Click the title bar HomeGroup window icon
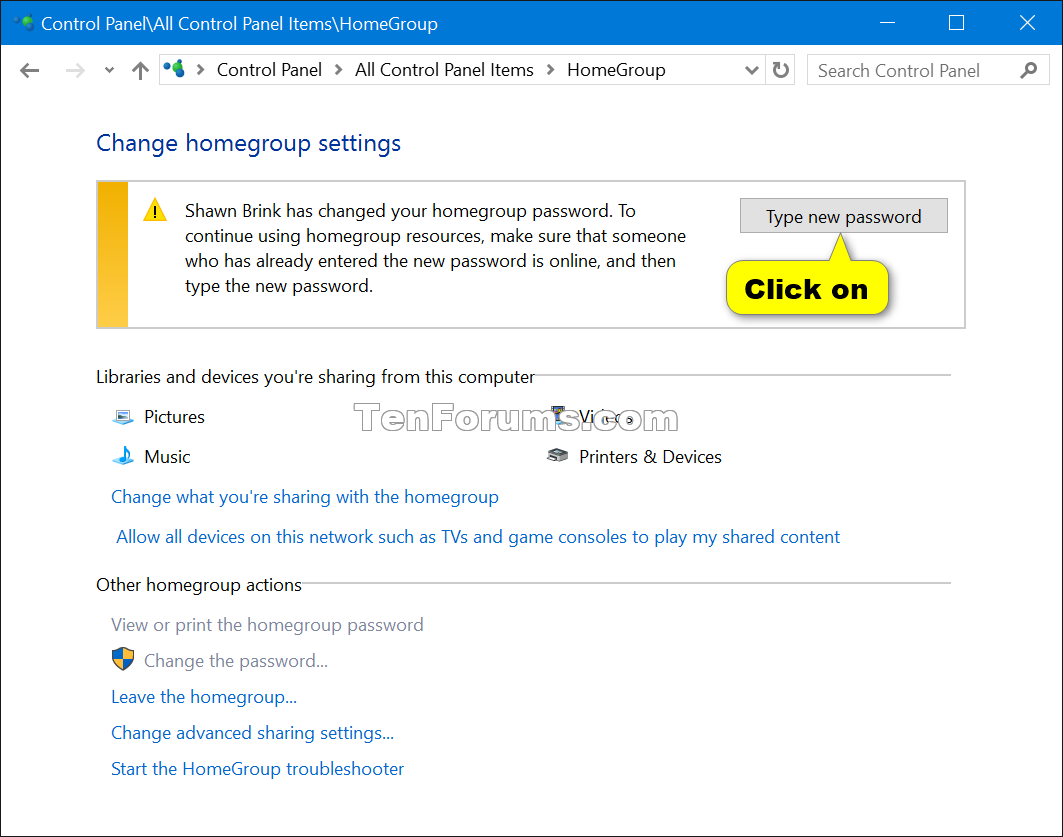This screenshot has width=1063, height=837. (x=24, y=23)
